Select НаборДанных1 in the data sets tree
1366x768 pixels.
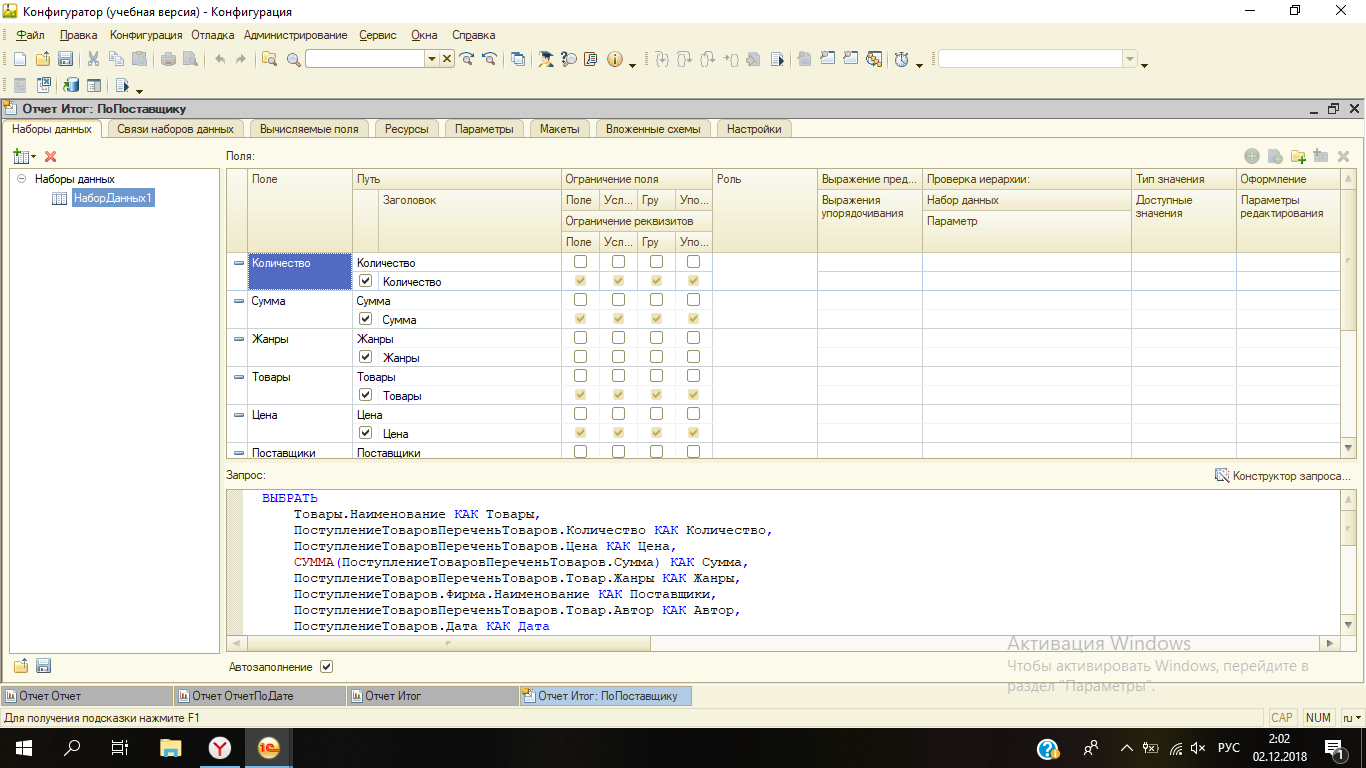(x=113, y=198)
